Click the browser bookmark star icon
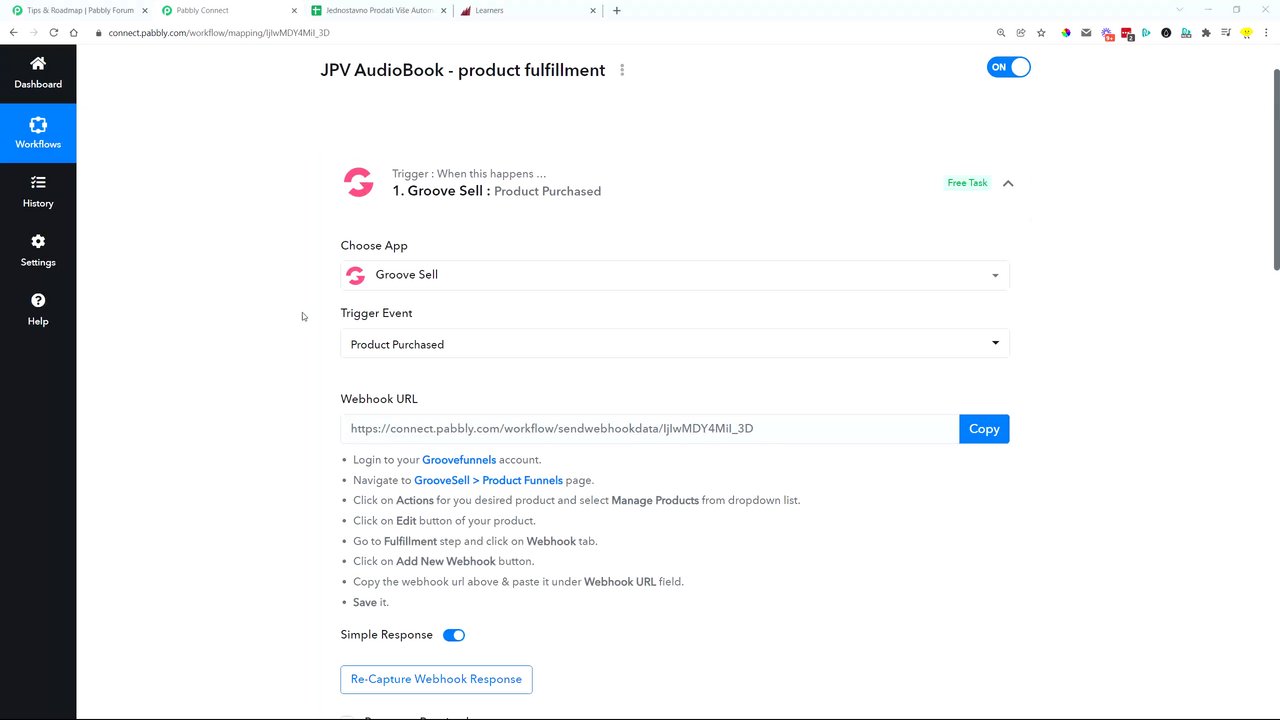The height and width of the screenshot is (720, 1280). pos(1041,33)
